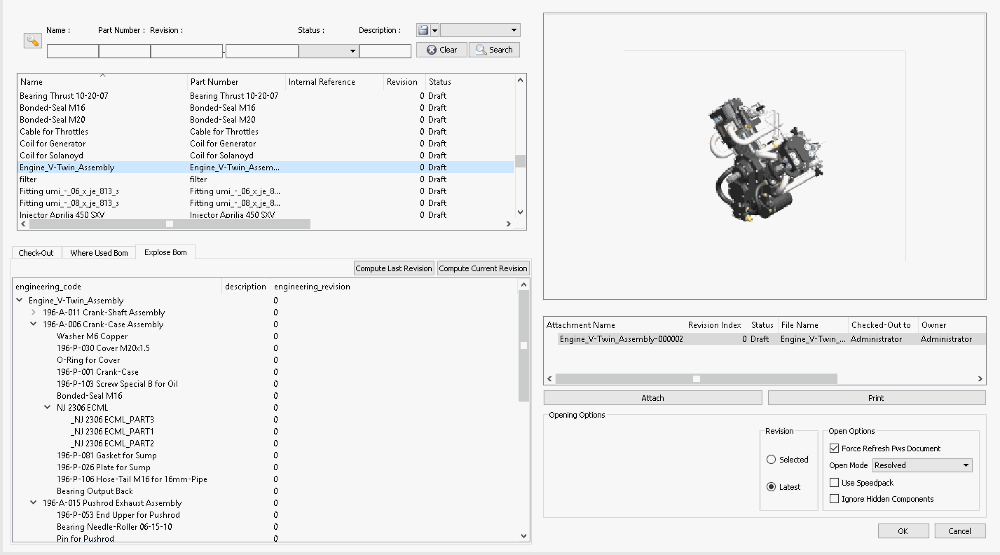Click the Compute Last Revision button
The width and height of the screenshot is (1000, 555).
(394, 268)
